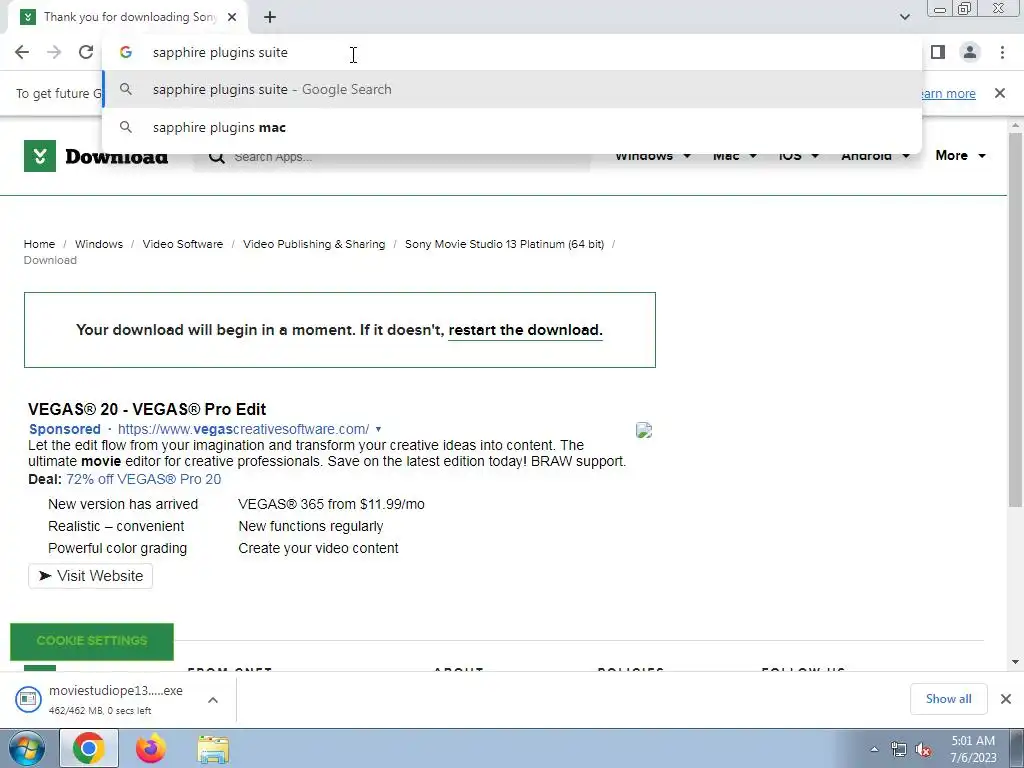1024x768 pixels.
Task: Click Show all downloads
Action: click(x=948, y=699)
